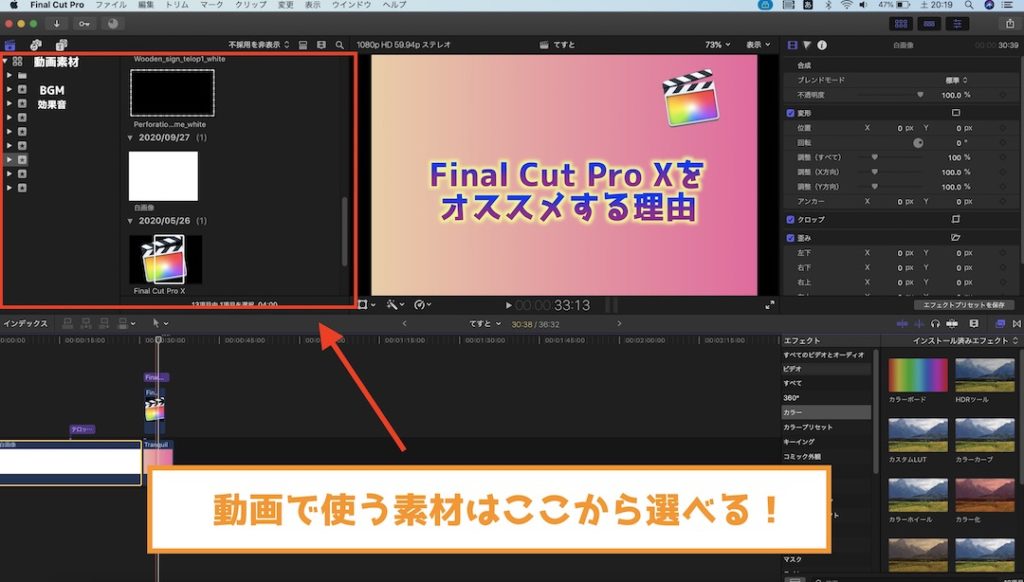Open the Video inspector icon at panel top
The image size is (1024, 582).
pos(792,45)
